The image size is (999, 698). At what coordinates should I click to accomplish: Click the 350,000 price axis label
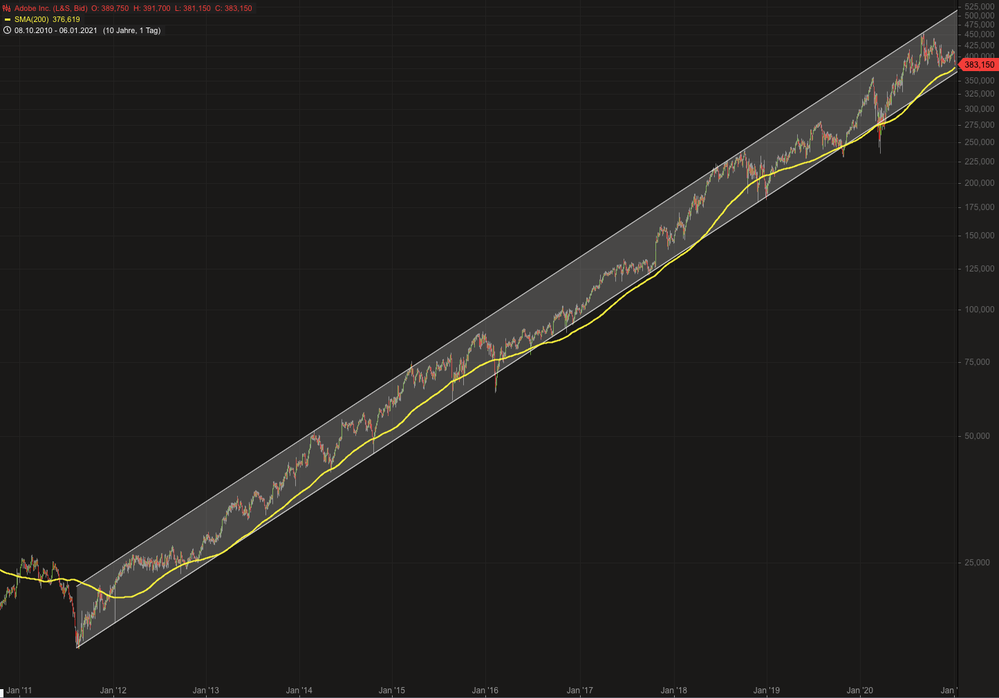(979, 81)
